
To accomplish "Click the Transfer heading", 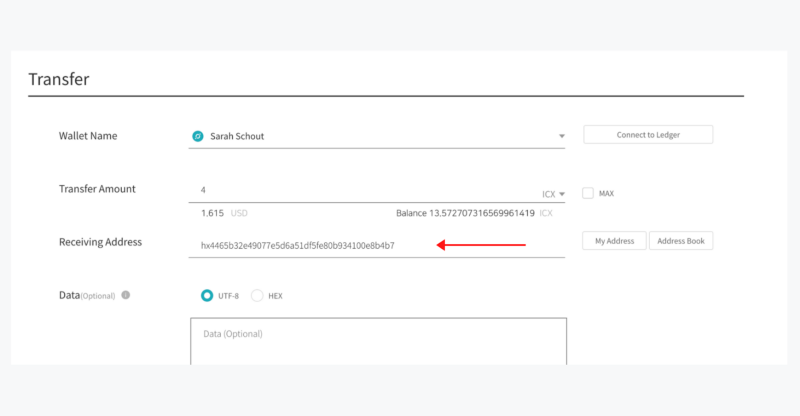I will [x=59, y=79].
